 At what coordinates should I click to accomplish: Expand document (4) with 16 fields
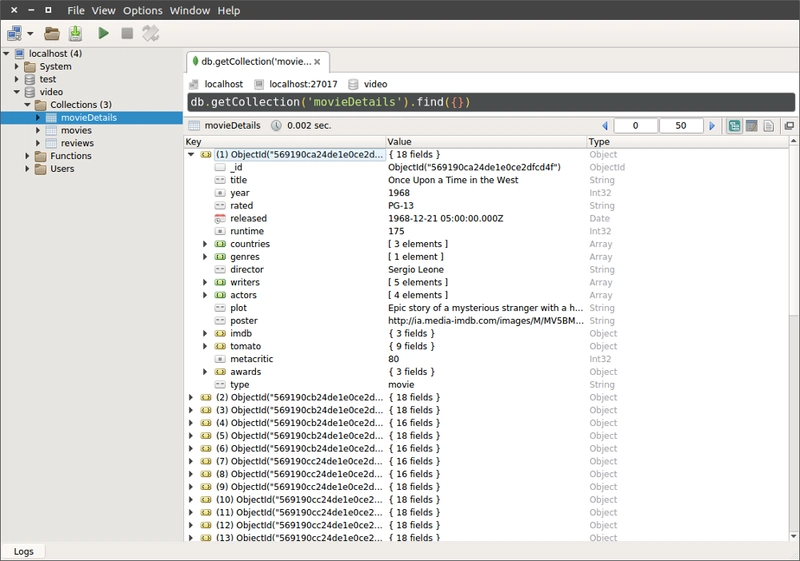[x=191, y=422]
